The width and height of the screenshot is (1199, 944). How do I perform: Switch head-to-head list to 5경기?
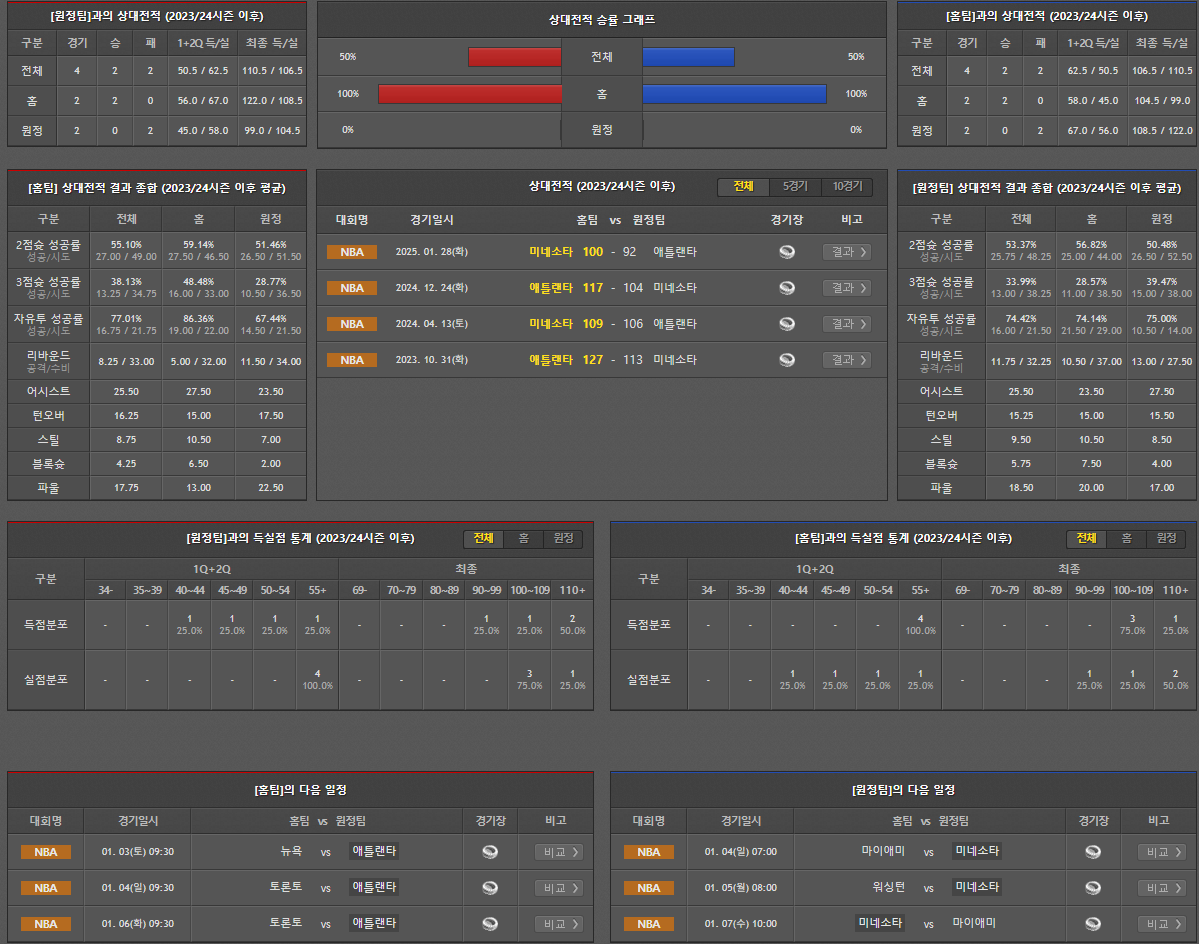795,187
